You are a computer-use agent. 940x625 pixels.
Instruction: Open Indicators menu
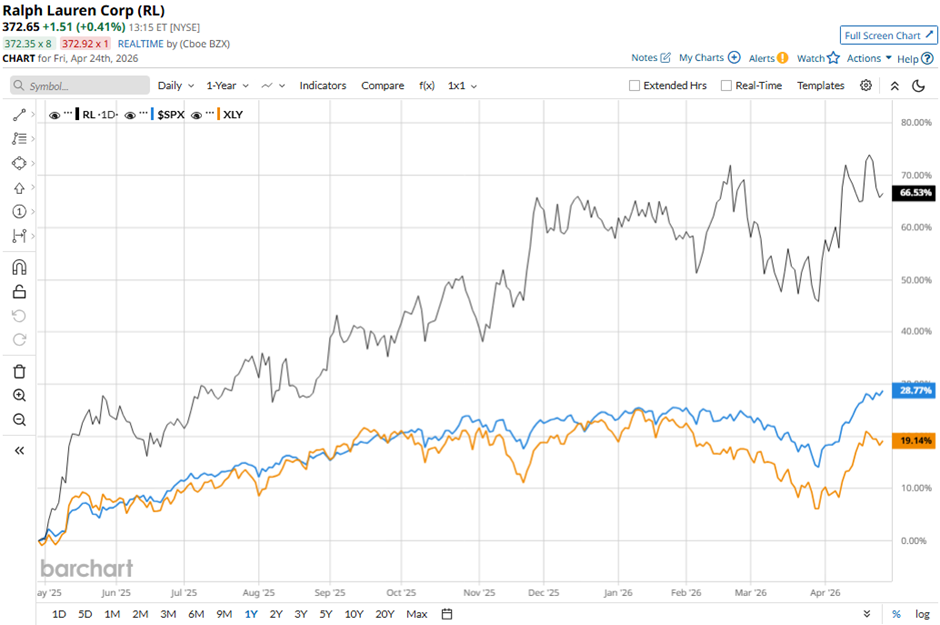pos(323,86)
